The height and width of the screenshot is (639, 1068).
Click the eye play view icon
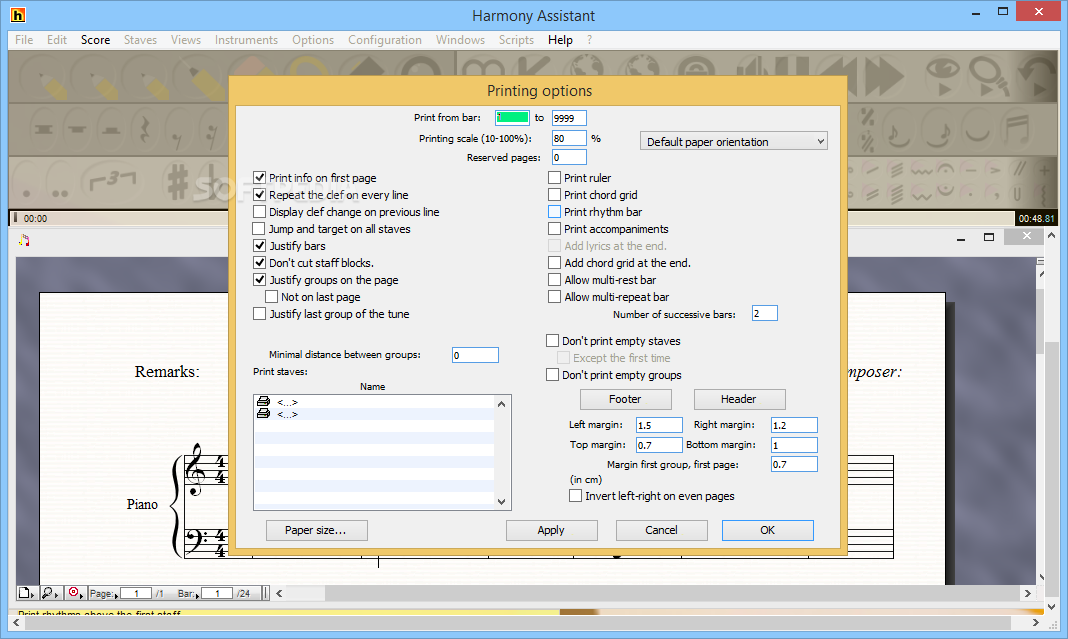tap(943, 76)
